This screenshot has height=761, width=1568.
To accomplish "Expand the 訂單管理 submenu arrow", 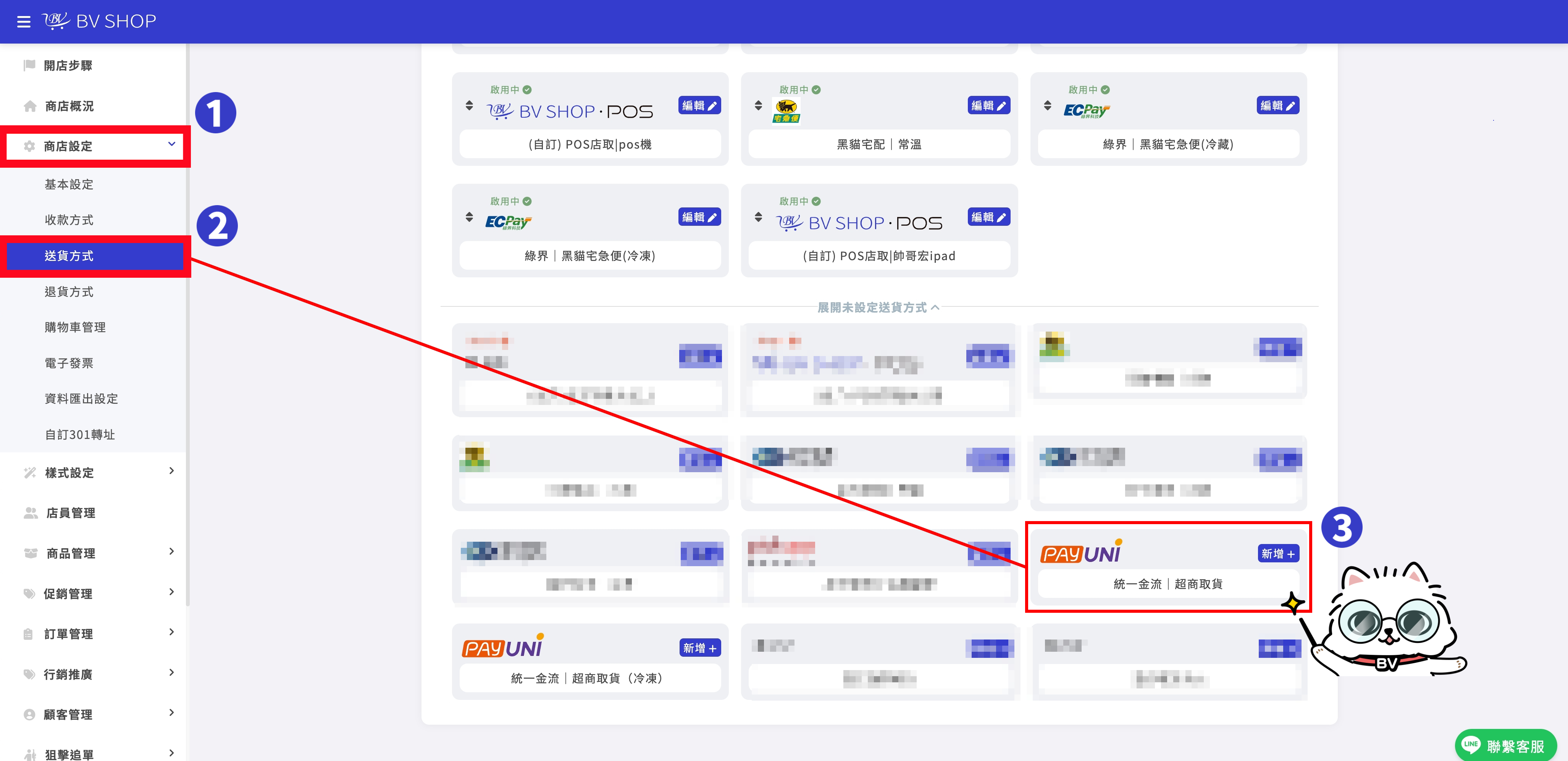I will point(172,632).
